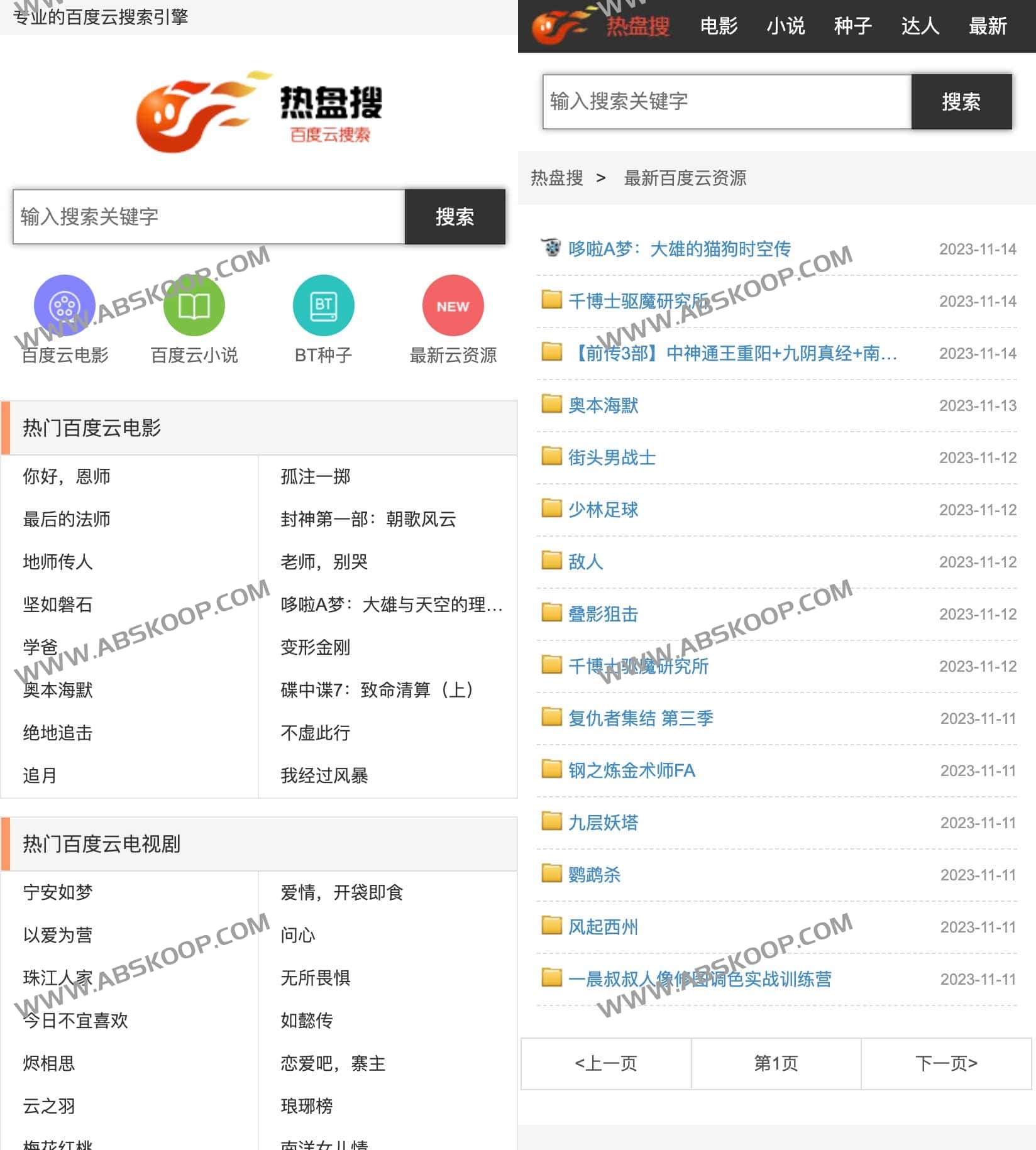Click the folder icon beside 少林足球

(551, 509)
